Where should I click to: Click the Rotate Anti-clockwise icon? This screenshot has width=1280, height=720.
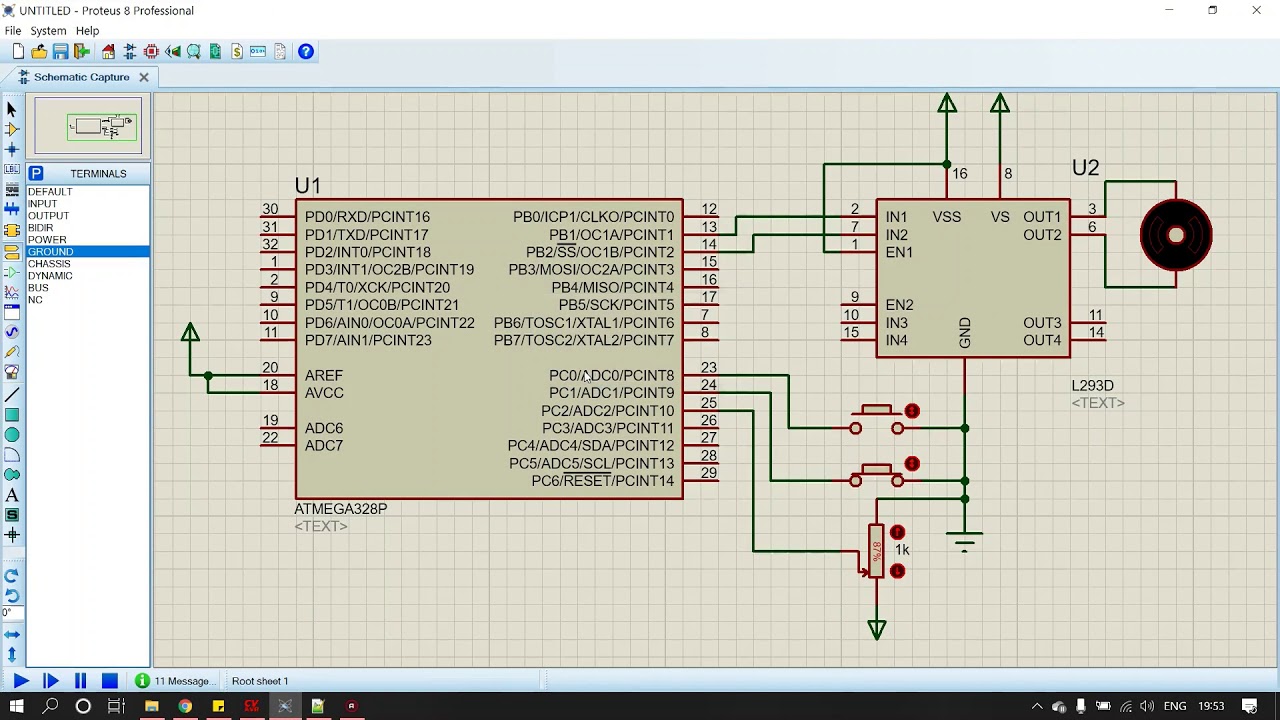click(x=12, y=595)
